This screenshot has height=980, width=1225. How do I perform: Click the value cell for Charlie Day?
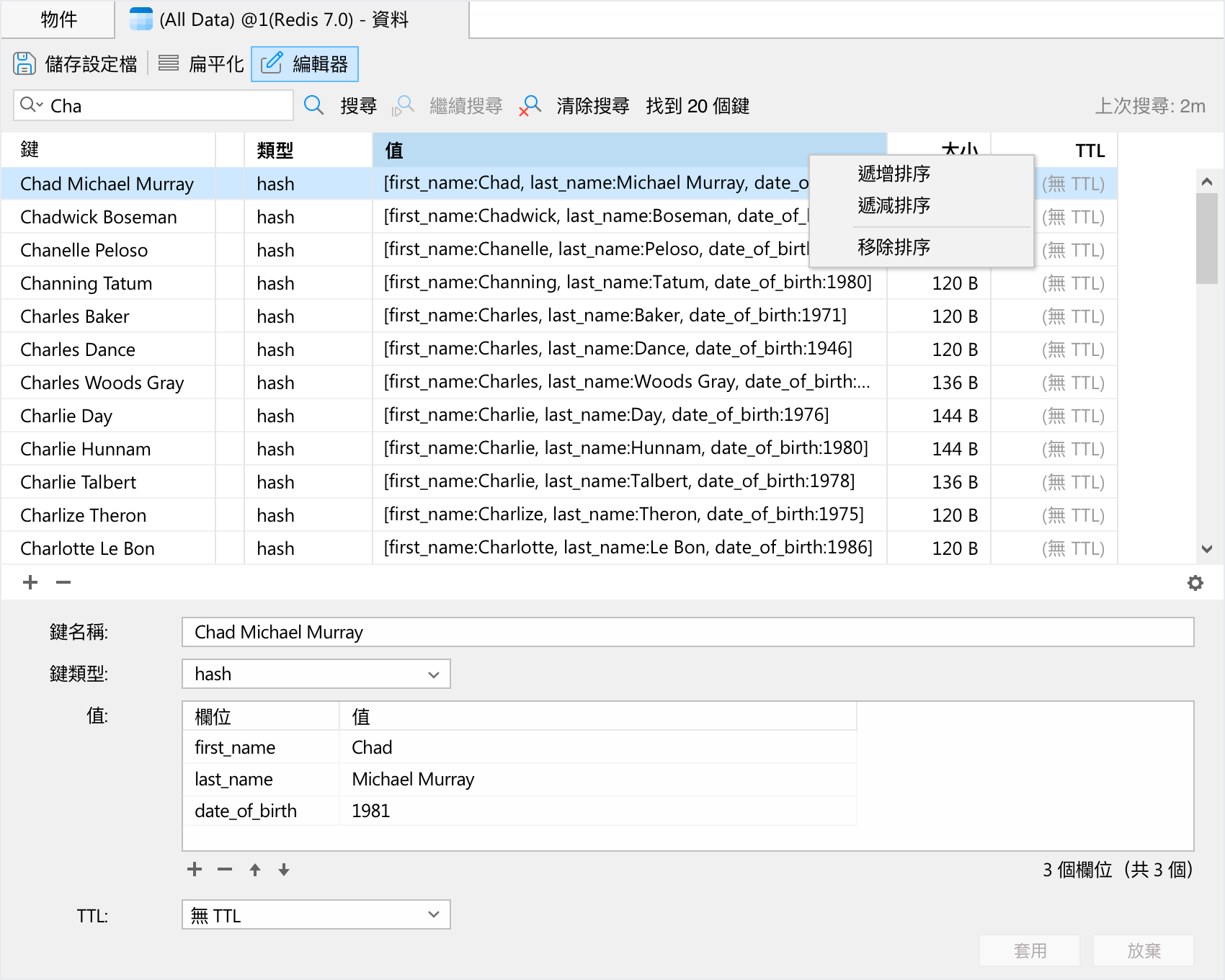[x=629, y=416]
